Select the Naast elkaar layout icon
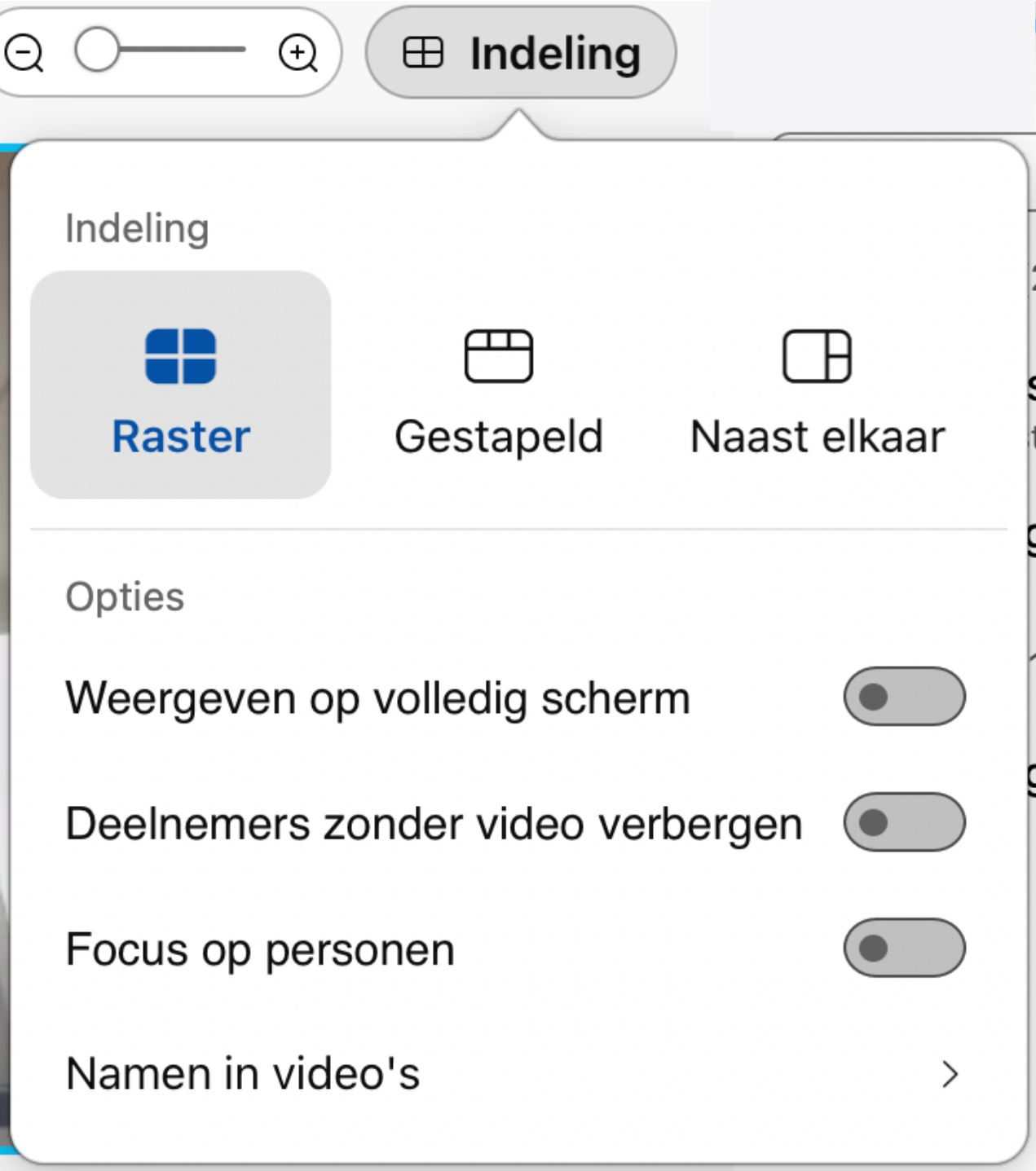 pos(816,356)
